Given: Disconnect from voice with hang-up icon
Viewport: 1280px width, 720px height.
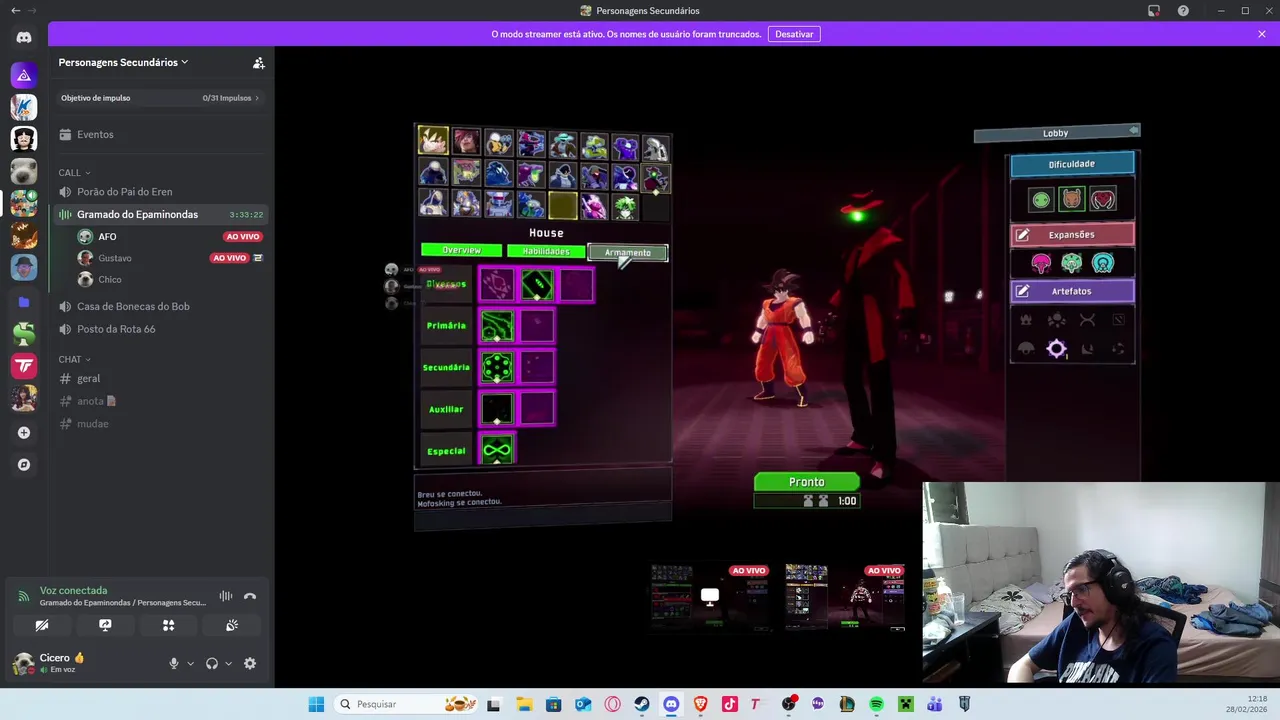Looking at the screenshot, I should pyautogui.click(x=250, y=596).
